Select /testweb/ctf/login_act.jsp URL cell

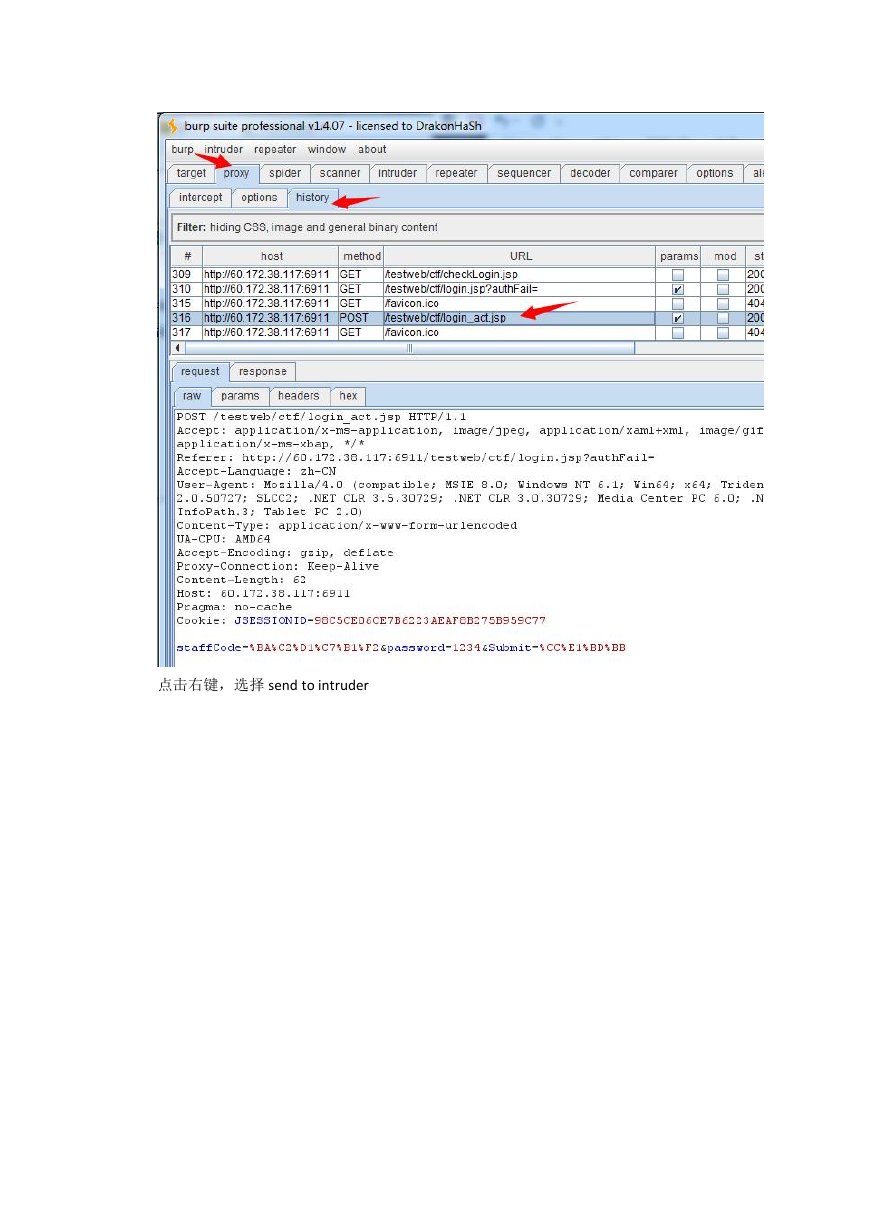tap(520, 318)
